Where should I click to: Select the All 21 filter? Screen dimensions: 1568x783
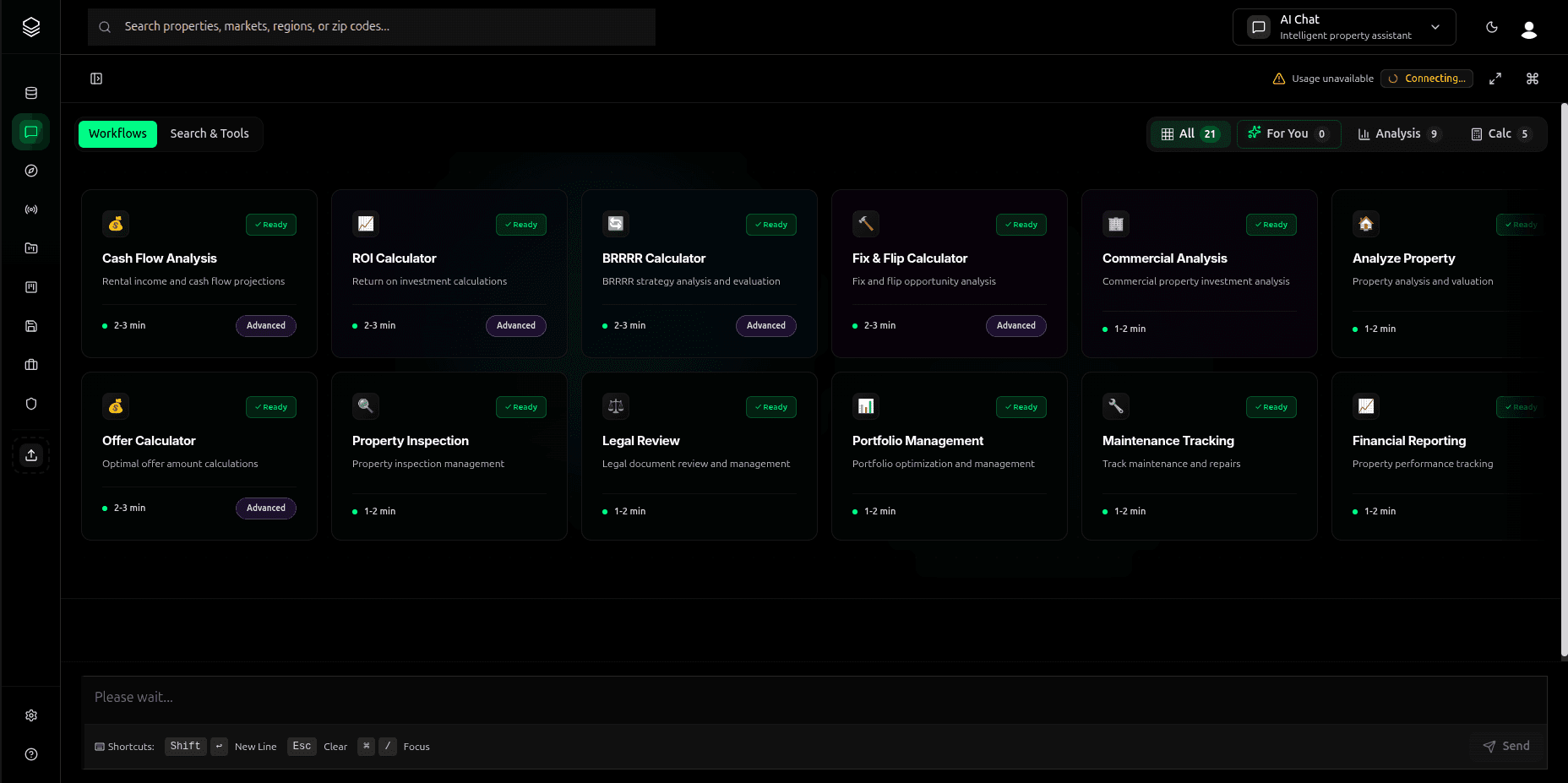coord(1190,134)
